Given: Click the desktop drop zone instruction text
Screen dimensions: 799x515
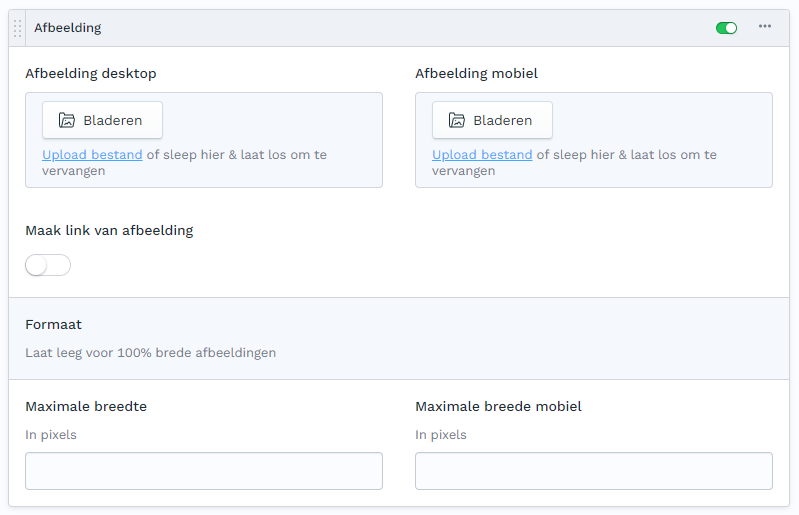Looking at the screenshot, I should [235, 156].
